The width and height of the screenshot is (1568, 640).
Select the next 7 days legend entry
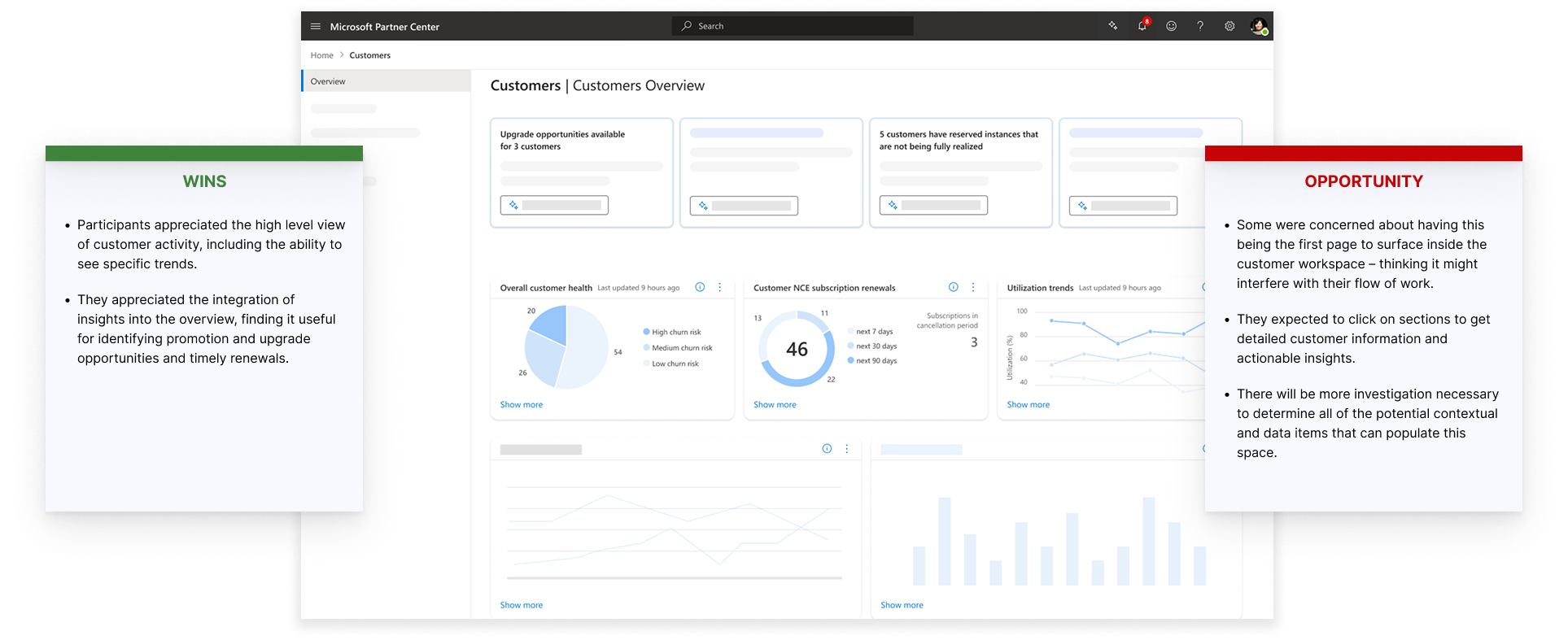pos(871,332)
